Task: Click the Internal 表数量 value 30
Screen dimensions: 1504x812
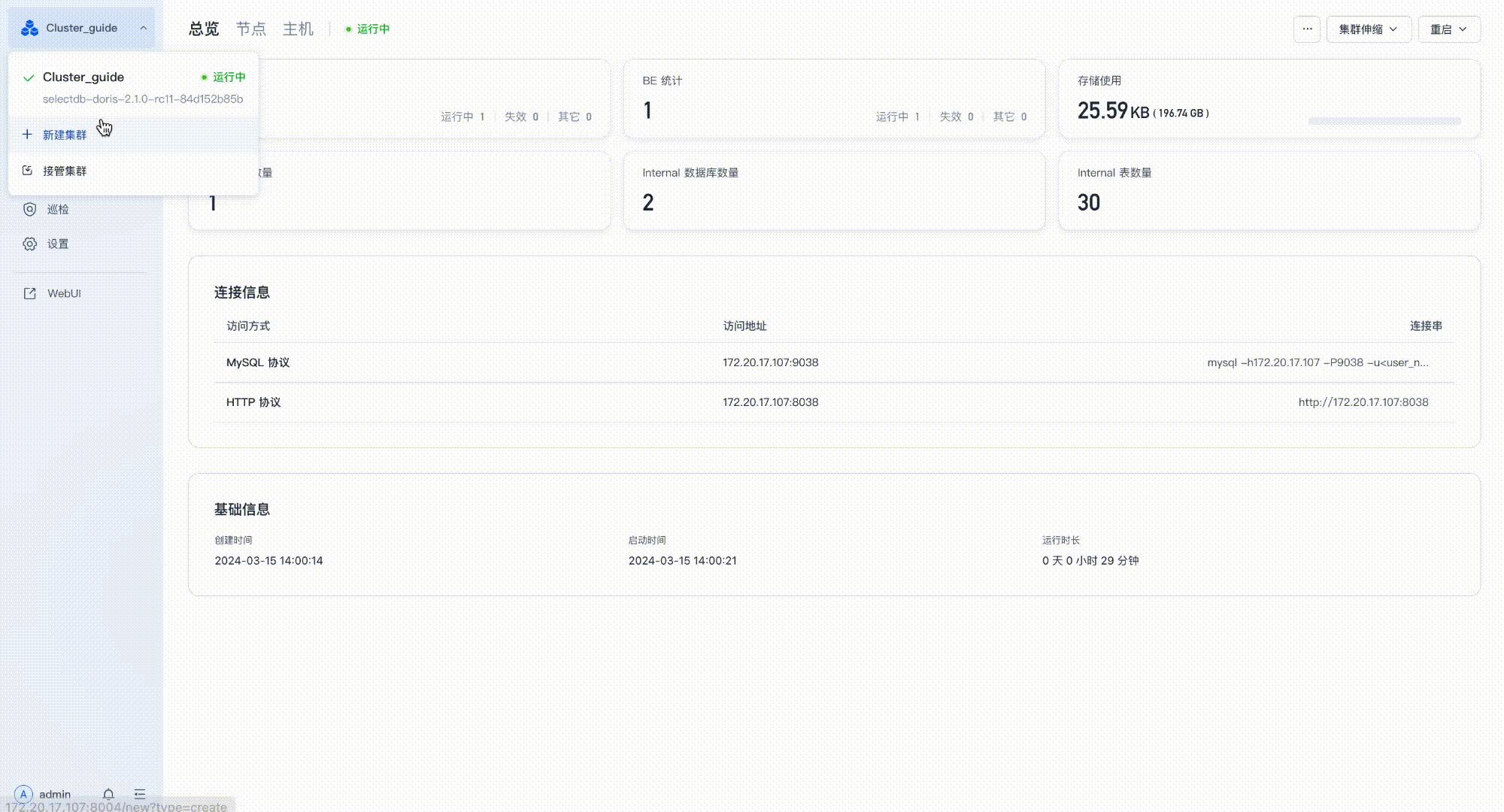Action: click(1088, 202)
